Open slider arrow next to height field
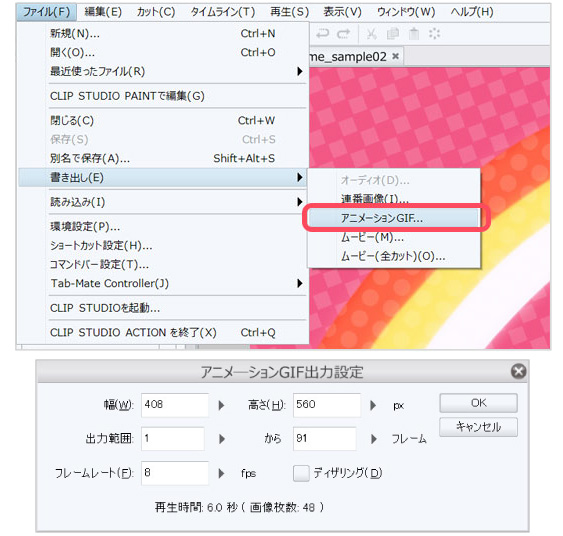 click(373, 405)
